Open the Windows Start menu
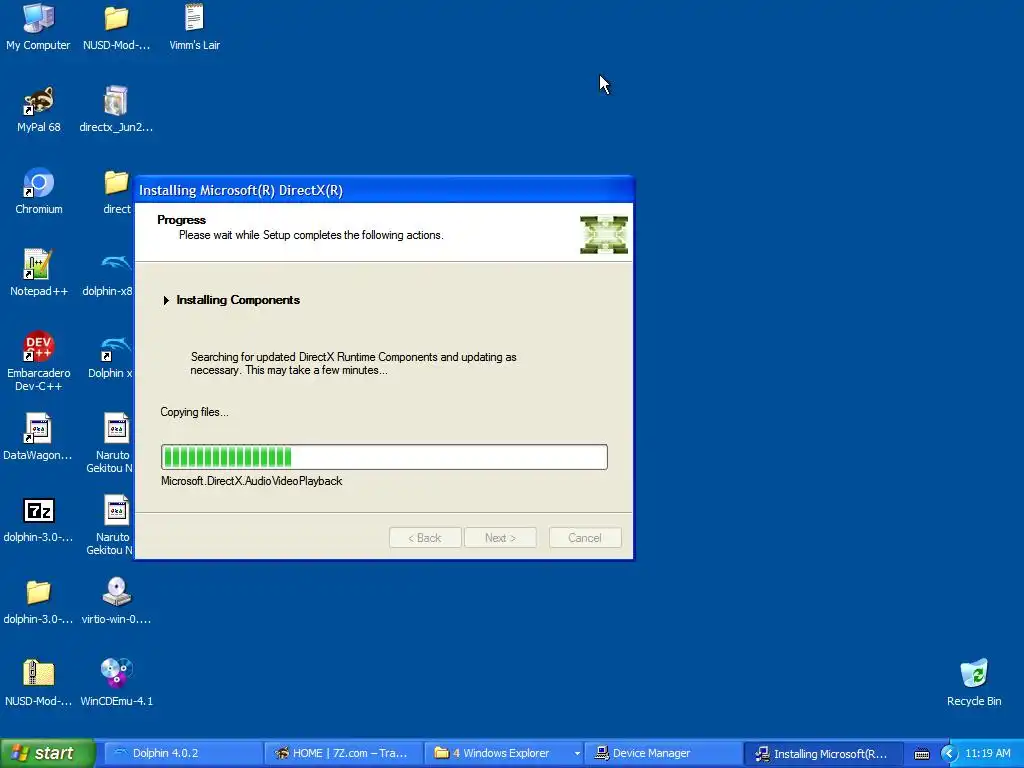 47,754
